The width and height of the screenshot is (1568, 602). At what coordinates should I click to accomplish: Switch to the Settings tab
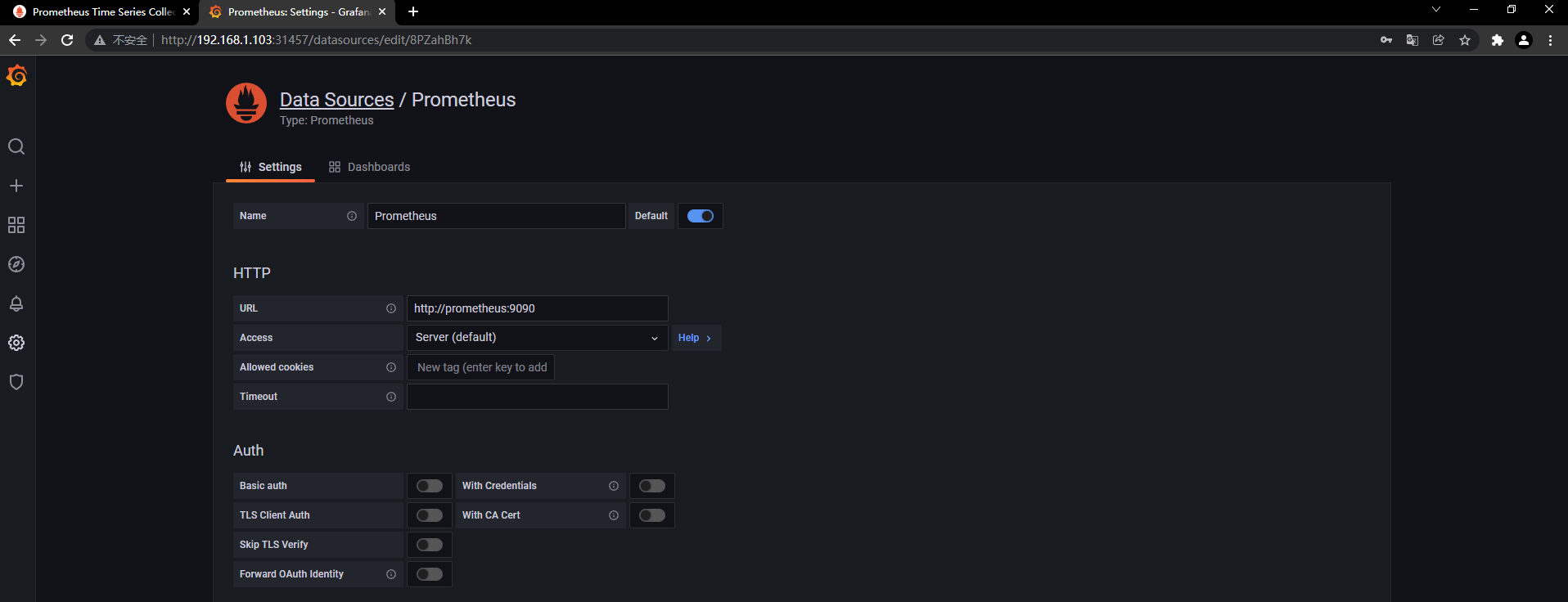tap(271, 167)
